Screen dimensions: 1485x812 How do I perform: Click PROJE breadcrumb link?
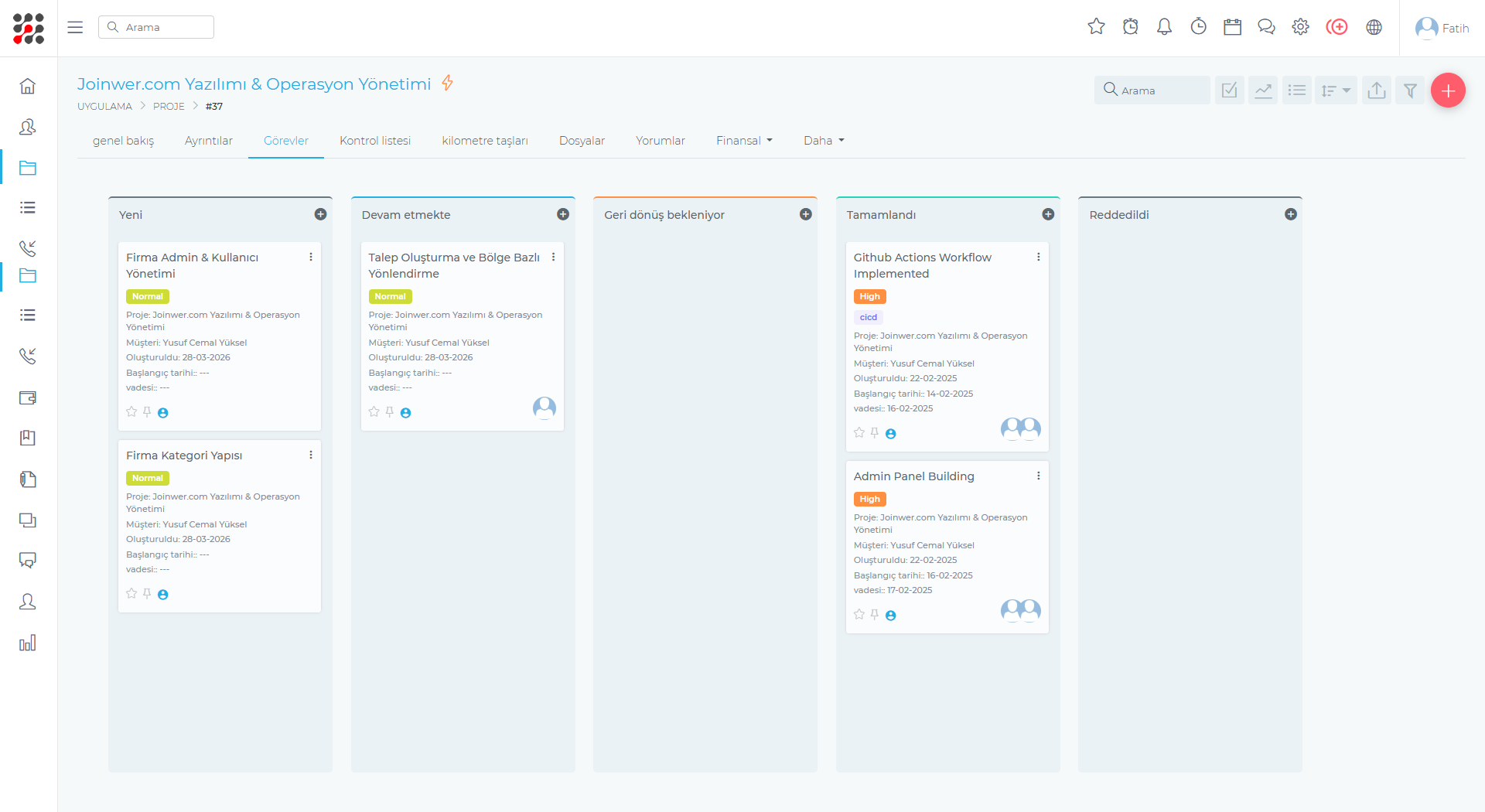click(x=169, y=106)
